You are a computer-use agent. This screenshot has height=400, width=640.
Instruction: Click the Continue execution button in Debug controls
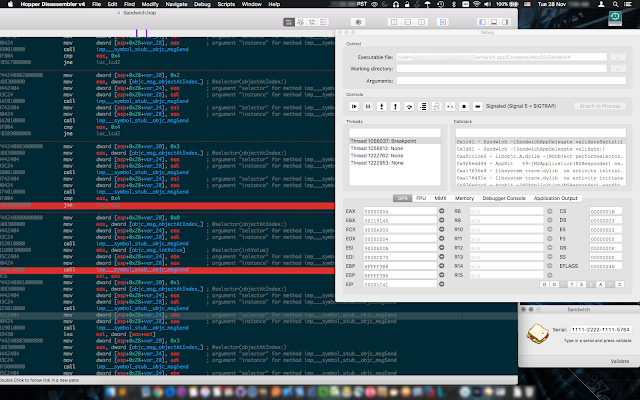click(x=354, y=107)
